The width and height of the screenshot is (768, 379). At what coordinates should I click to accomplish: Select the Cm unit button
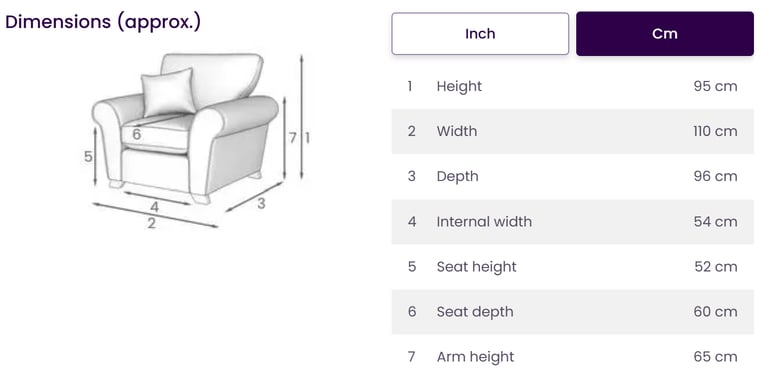tap(665, 34)
